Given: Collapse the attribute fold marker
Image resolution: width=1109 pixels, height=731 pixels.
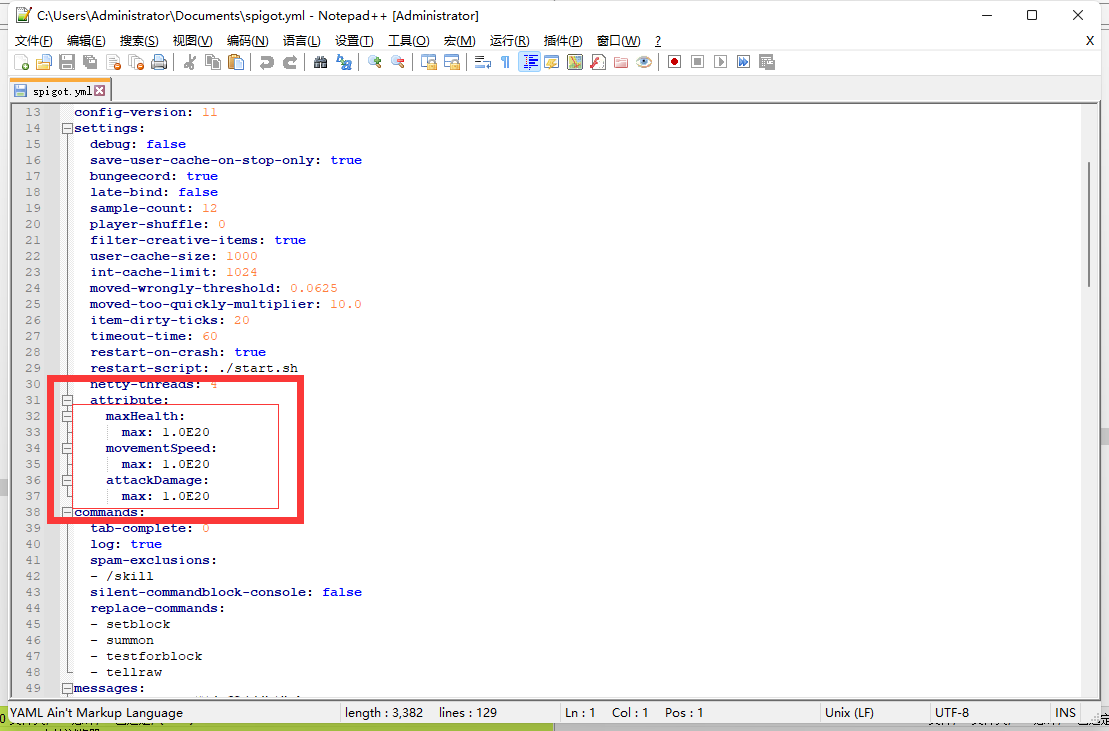Looking at the screenshot, I should pos(67,400).
